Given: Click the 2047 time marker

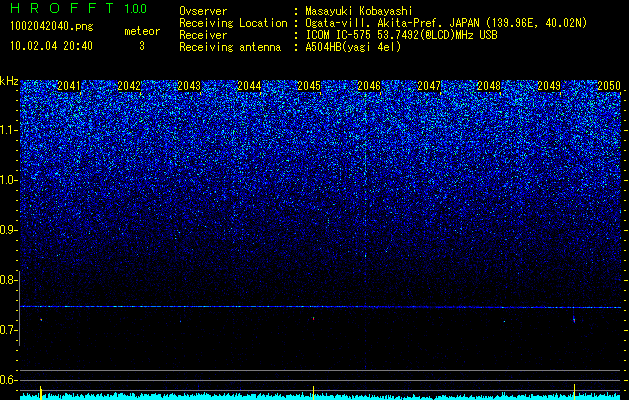Looking at the screenshot, I should [x=429, y=86].
